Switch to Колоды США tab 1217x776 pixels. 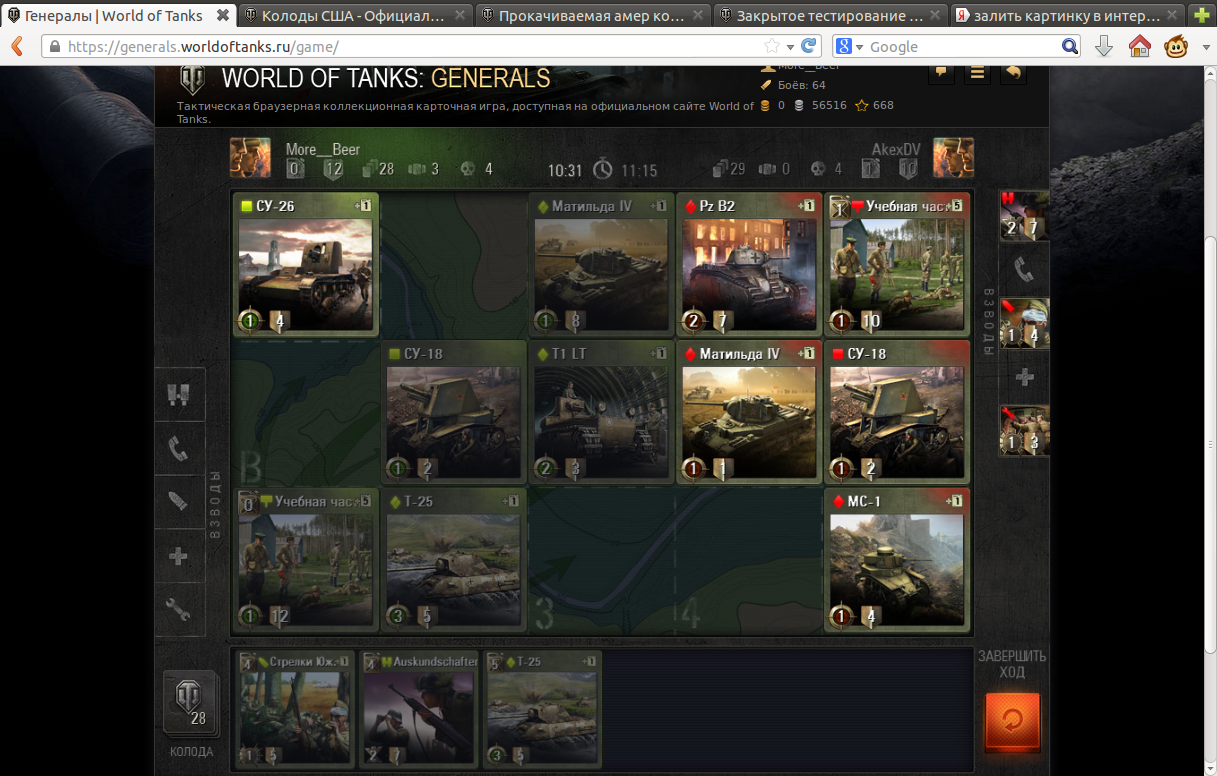click(x=355, y=16)
